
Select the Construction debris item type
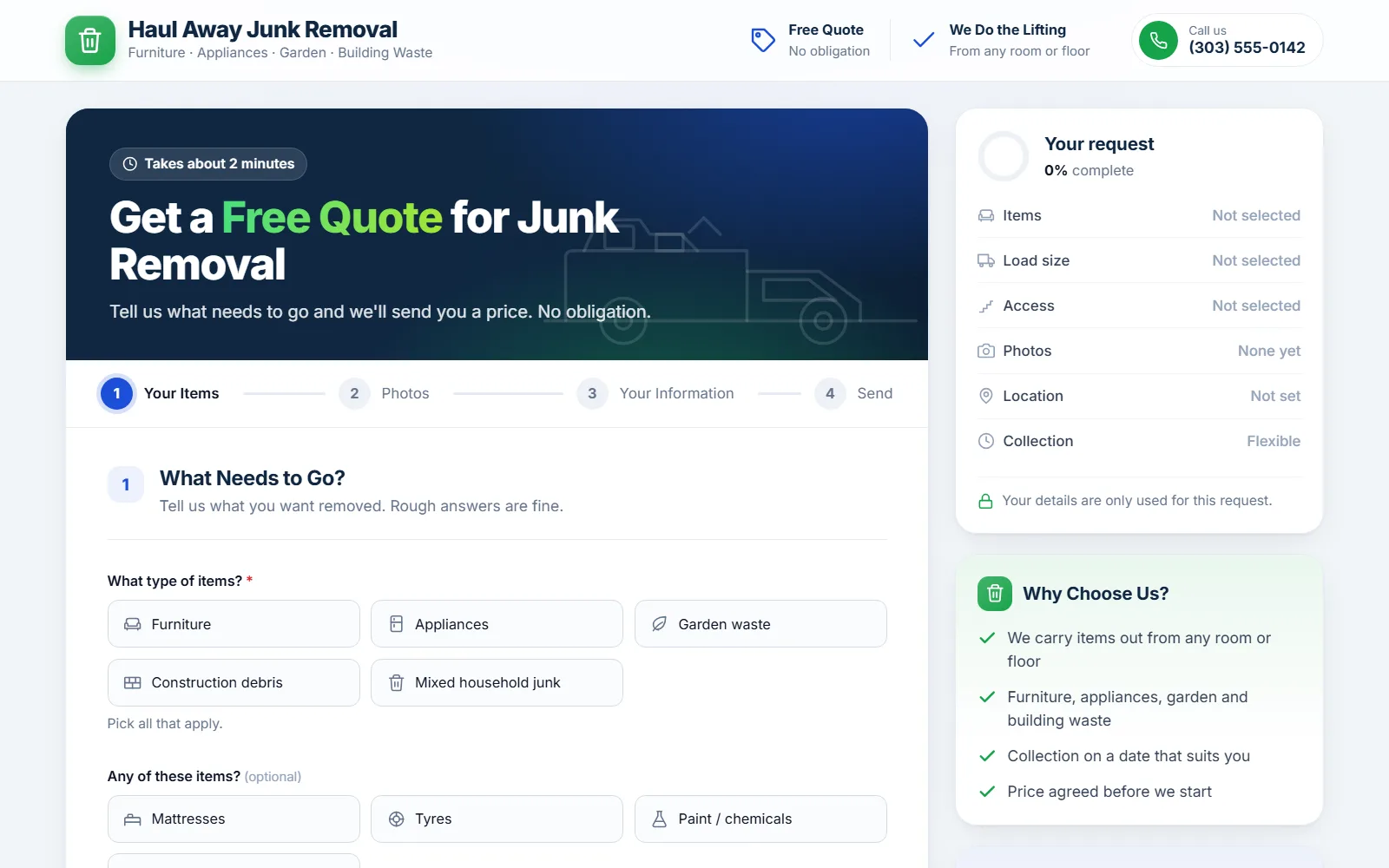(x=234, y=683)
